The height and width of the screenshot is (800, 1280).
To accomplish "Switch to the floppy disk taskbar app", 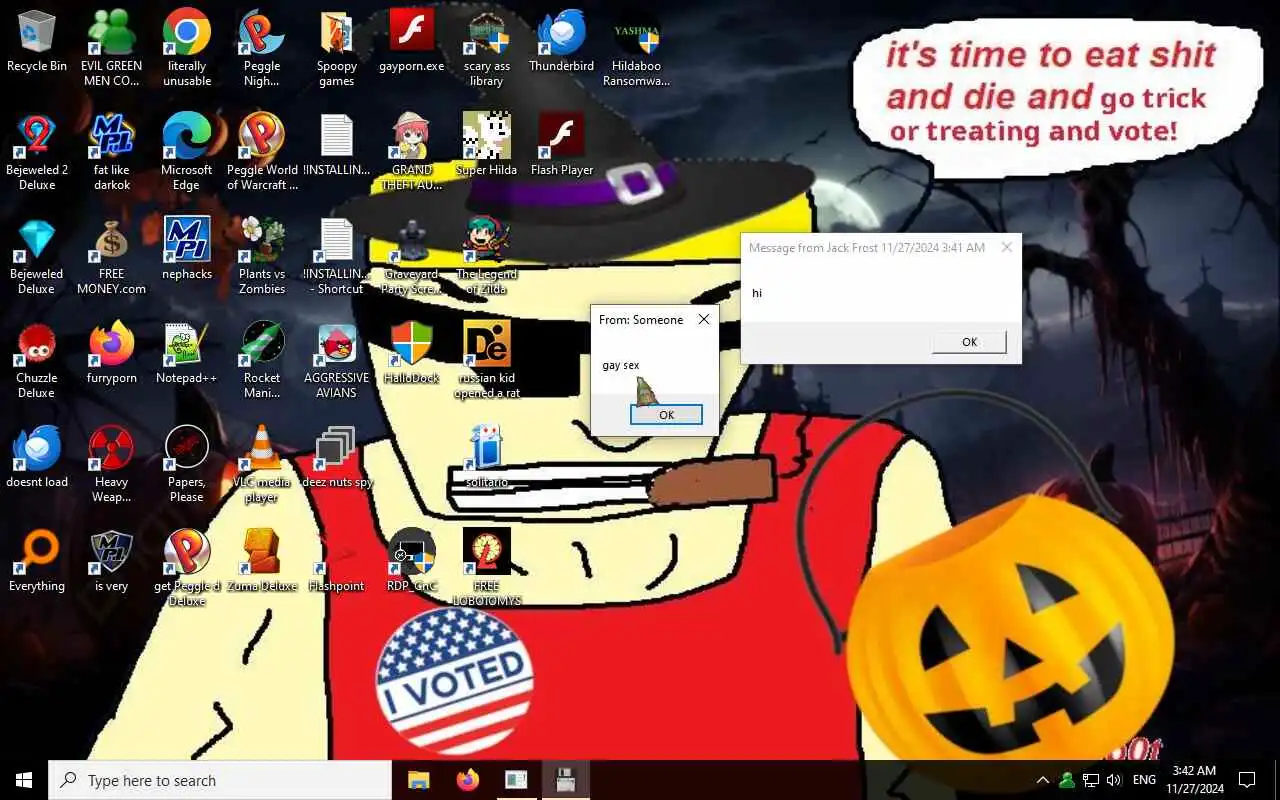I will (x=565, y=780).
